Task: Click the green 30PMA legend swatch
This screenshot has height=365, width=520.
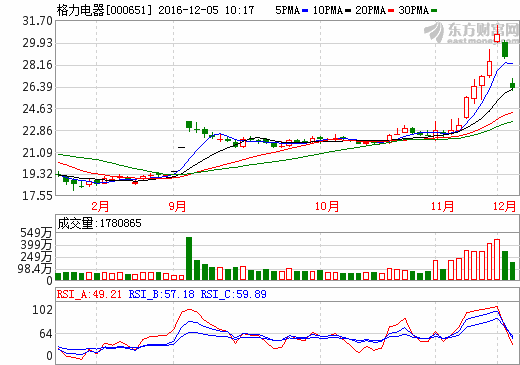Action: [x=434, y=11]
